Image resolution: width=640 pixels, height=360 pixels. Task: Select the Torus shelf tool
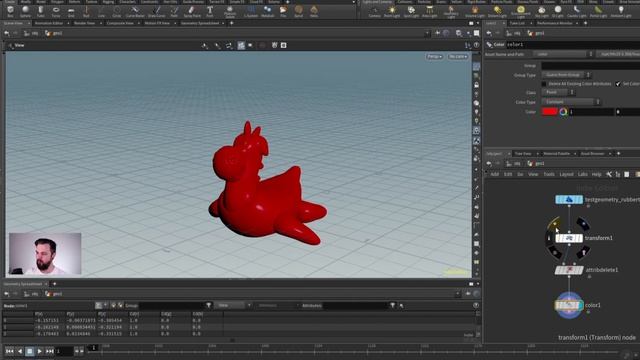(56, 11)
